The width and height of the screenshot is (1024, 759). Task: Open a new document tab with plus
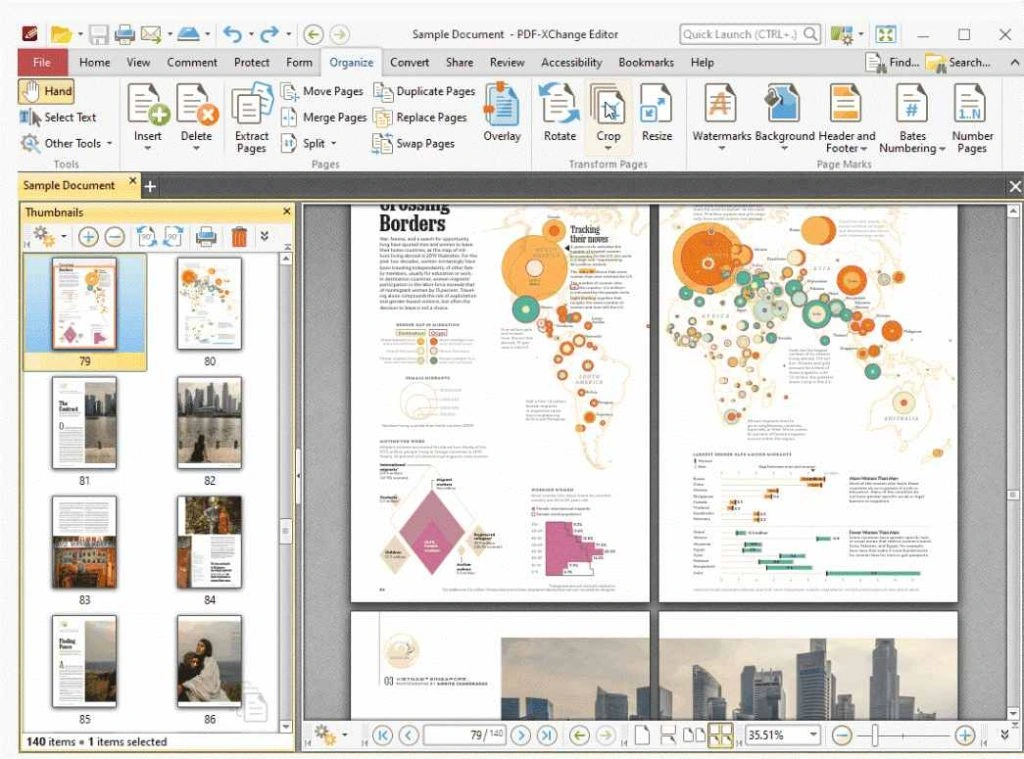150,186
